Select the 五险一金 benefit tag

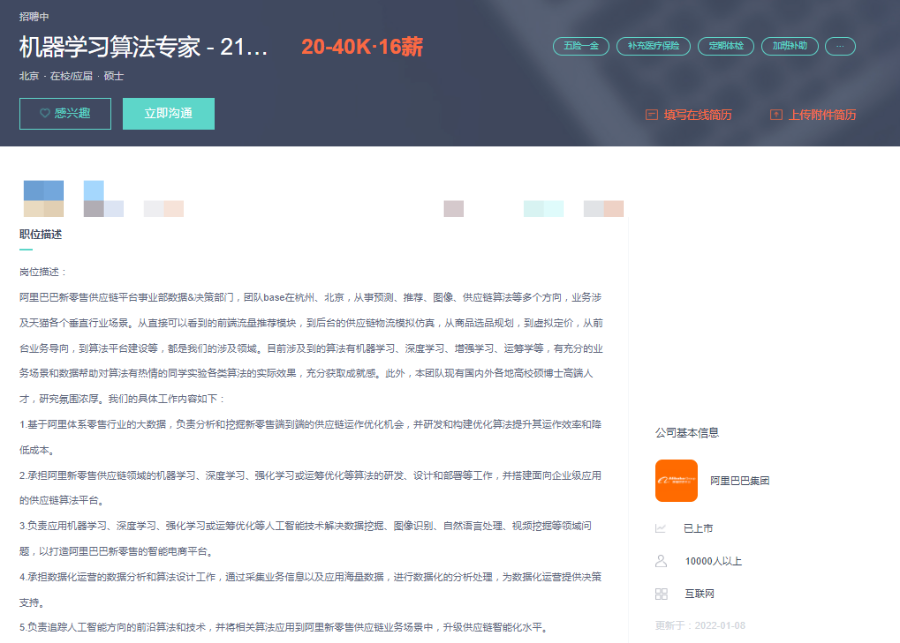pos(581,46)
